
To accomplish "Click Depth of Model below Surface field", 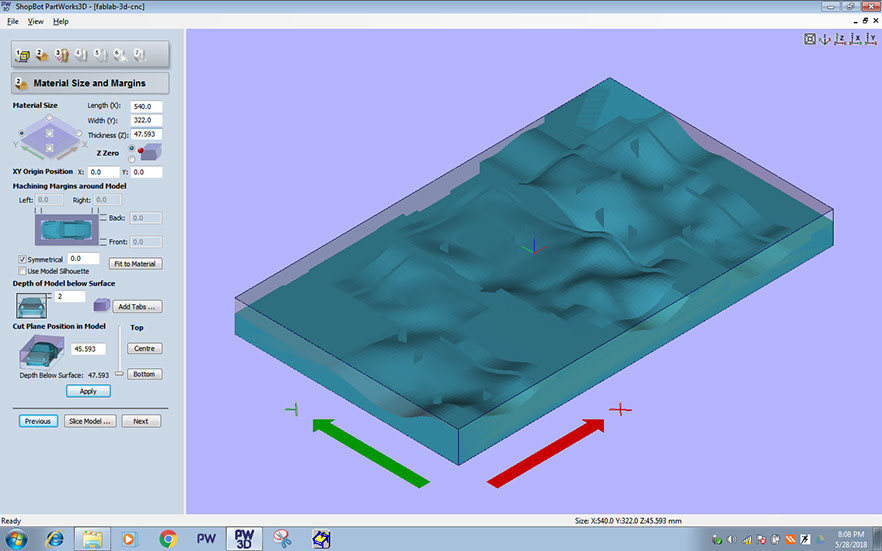I will click(70, 296).
